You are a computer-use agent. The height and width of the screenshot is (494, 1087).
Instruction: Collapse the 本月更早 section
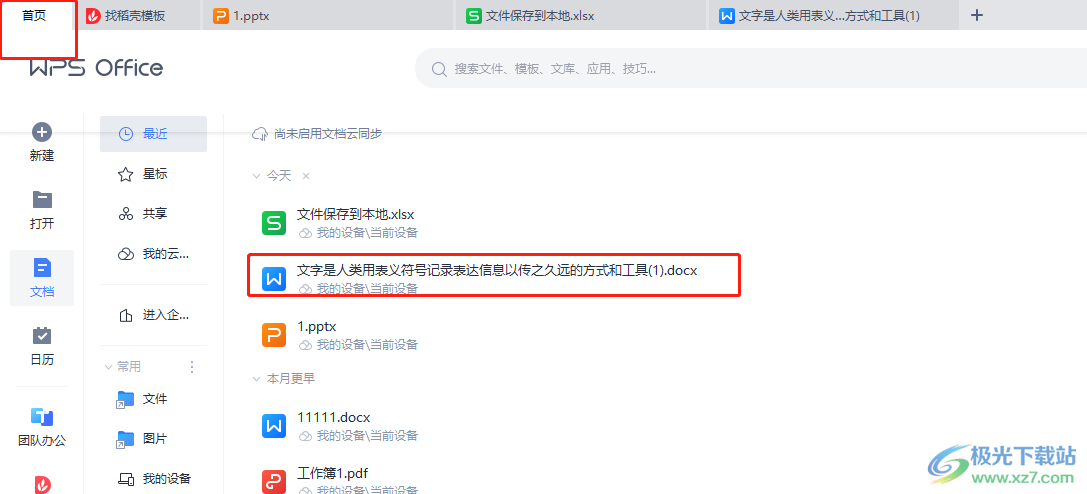(256, 379)
